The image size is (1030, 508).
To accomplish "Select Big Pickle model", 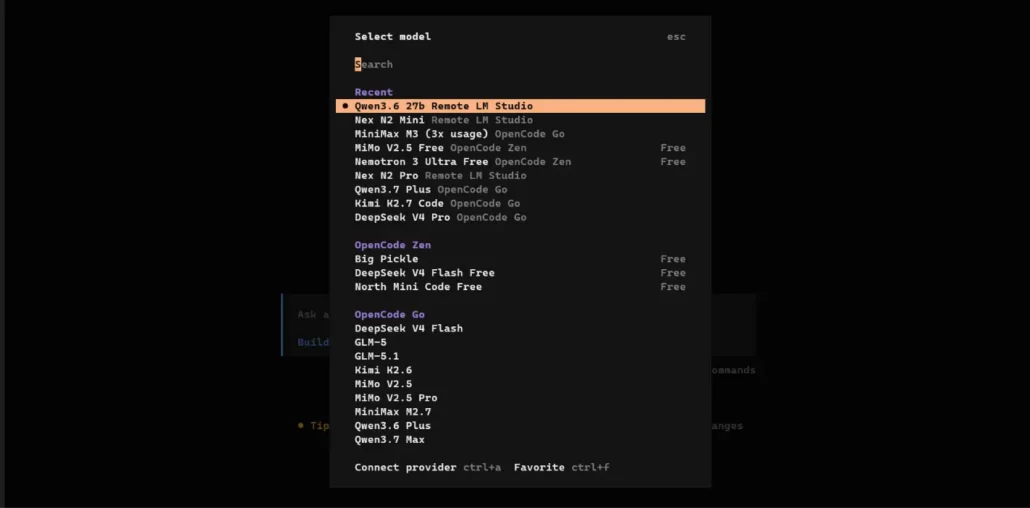I will click(520, 259).
